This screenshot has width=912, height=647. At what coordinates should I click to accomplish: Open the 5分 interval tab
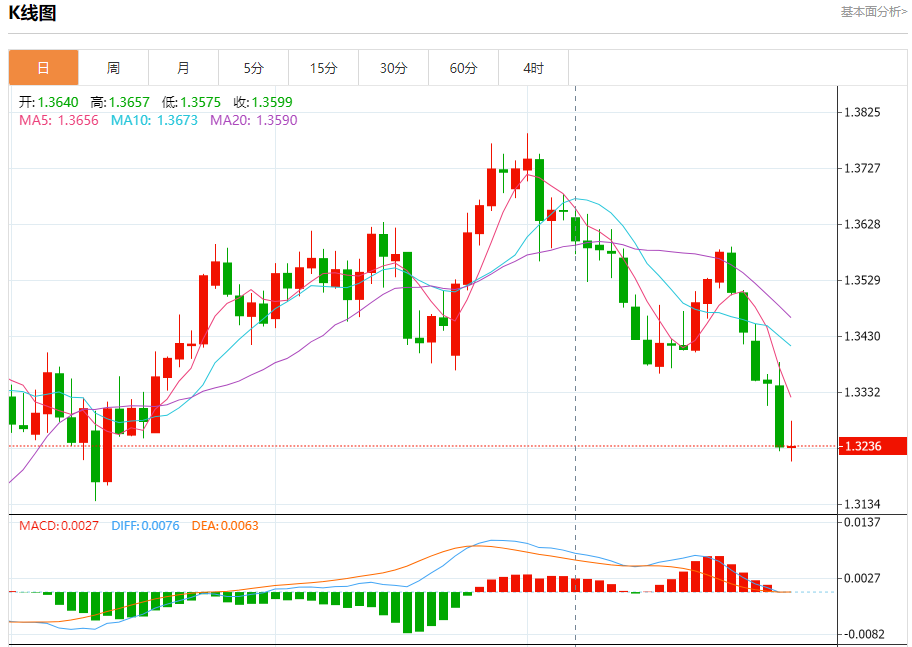pos(254,68)
